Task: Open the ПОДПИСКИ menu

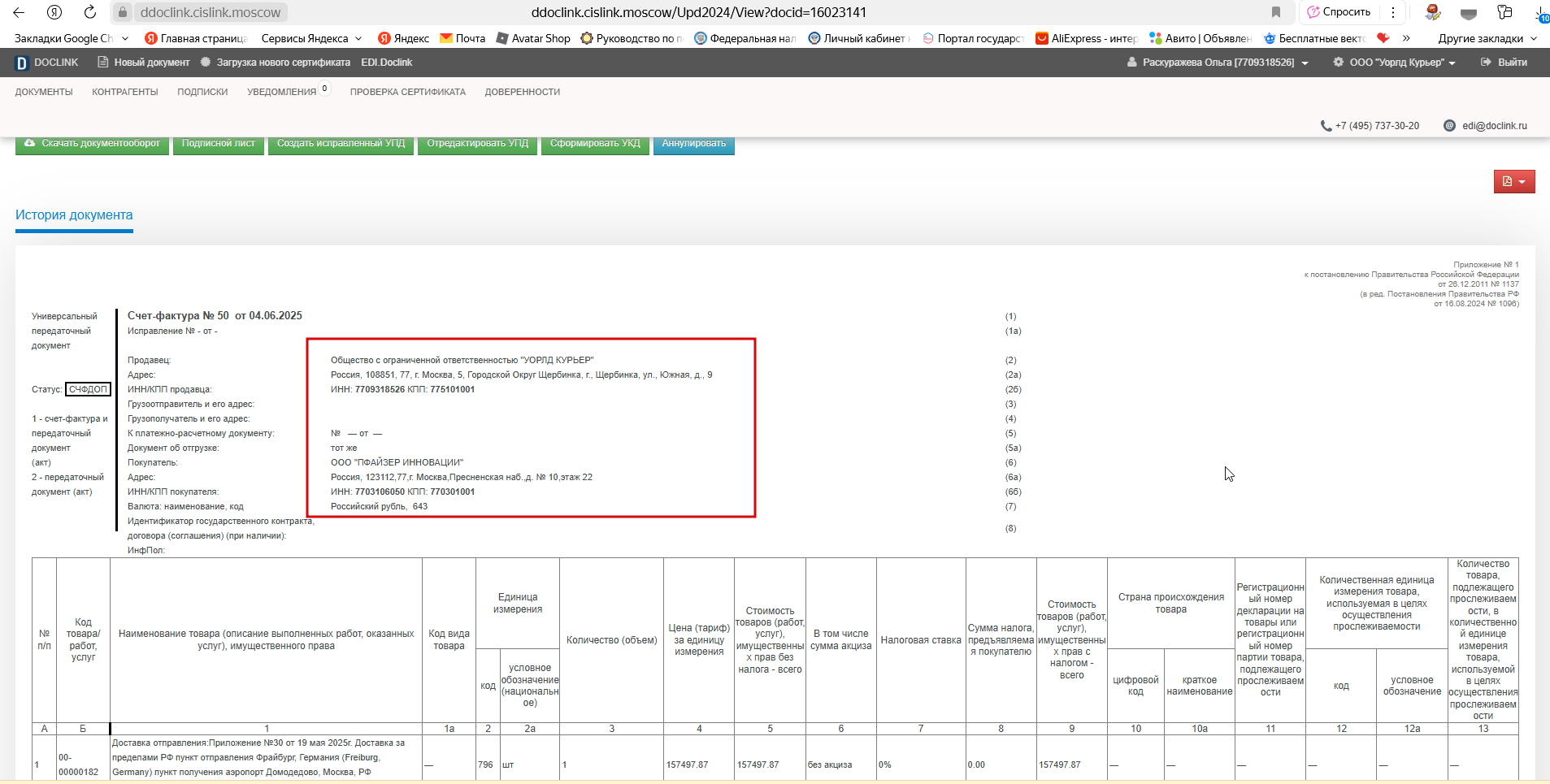Action: (202, 92)
